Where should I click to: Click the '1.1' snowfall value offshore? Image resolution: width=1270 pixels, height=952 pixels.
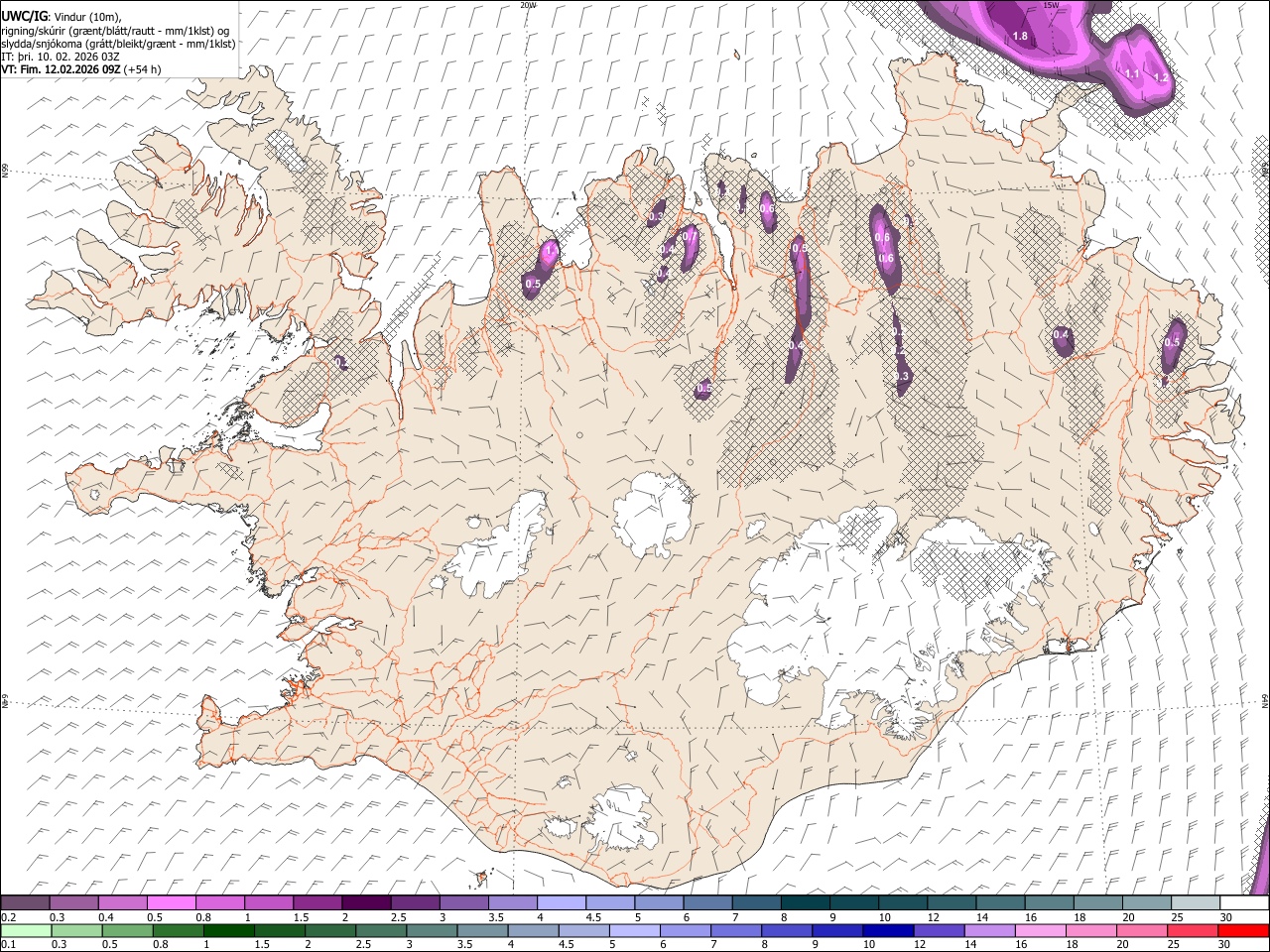click(1132, 73)
